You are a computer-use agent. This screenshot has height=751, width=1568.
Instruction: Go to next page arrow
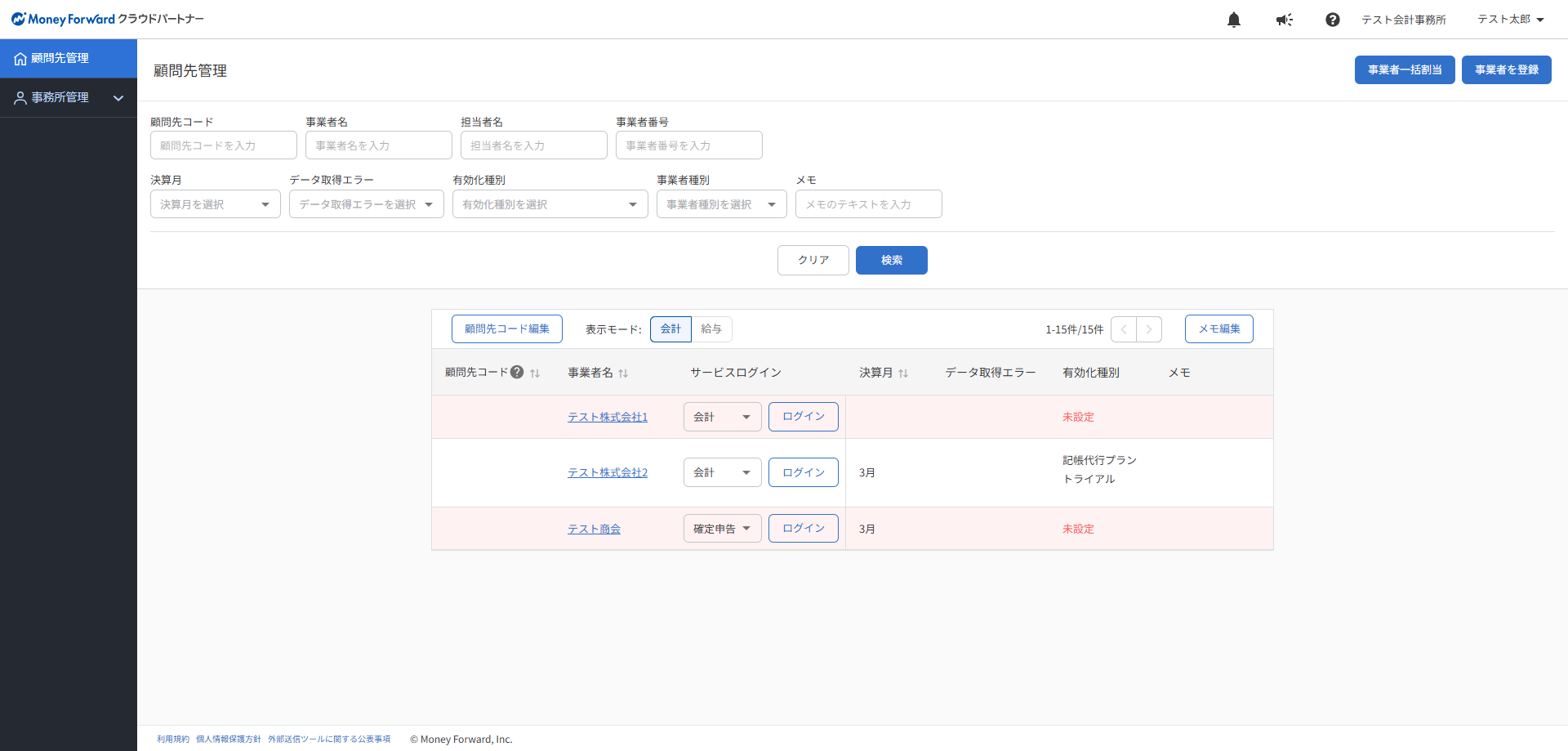[x=1149, y=329]
